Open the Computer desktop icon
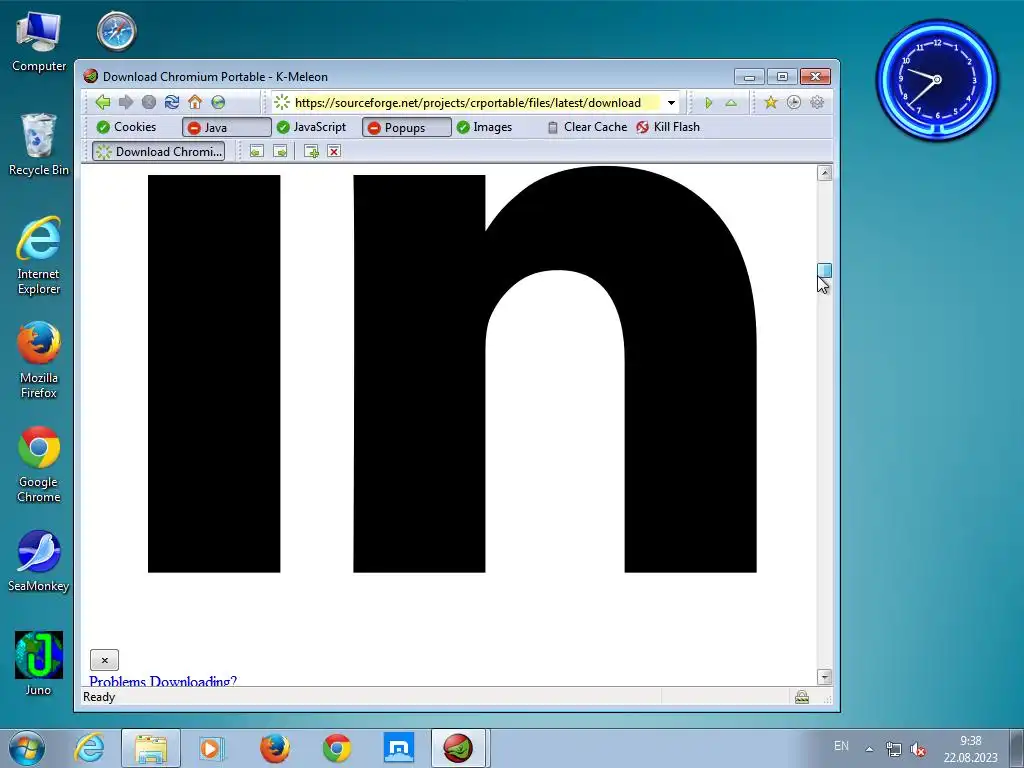 point(39,42)
